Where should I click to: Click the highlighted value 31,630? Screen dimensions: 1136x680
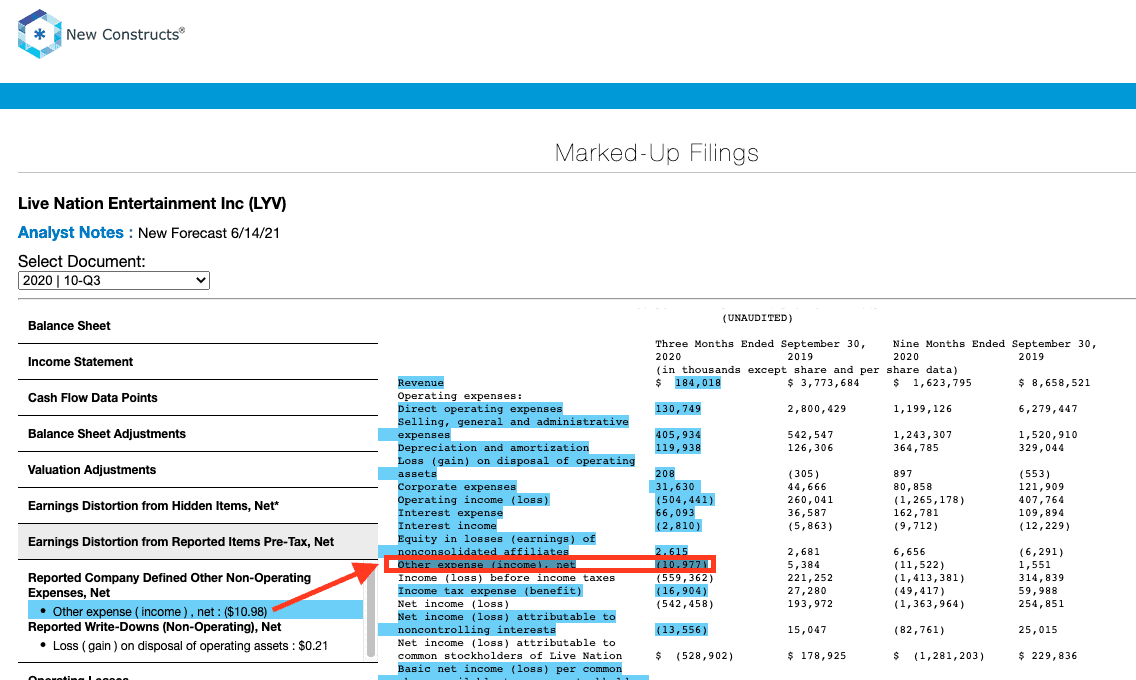[x=674, y=487]
